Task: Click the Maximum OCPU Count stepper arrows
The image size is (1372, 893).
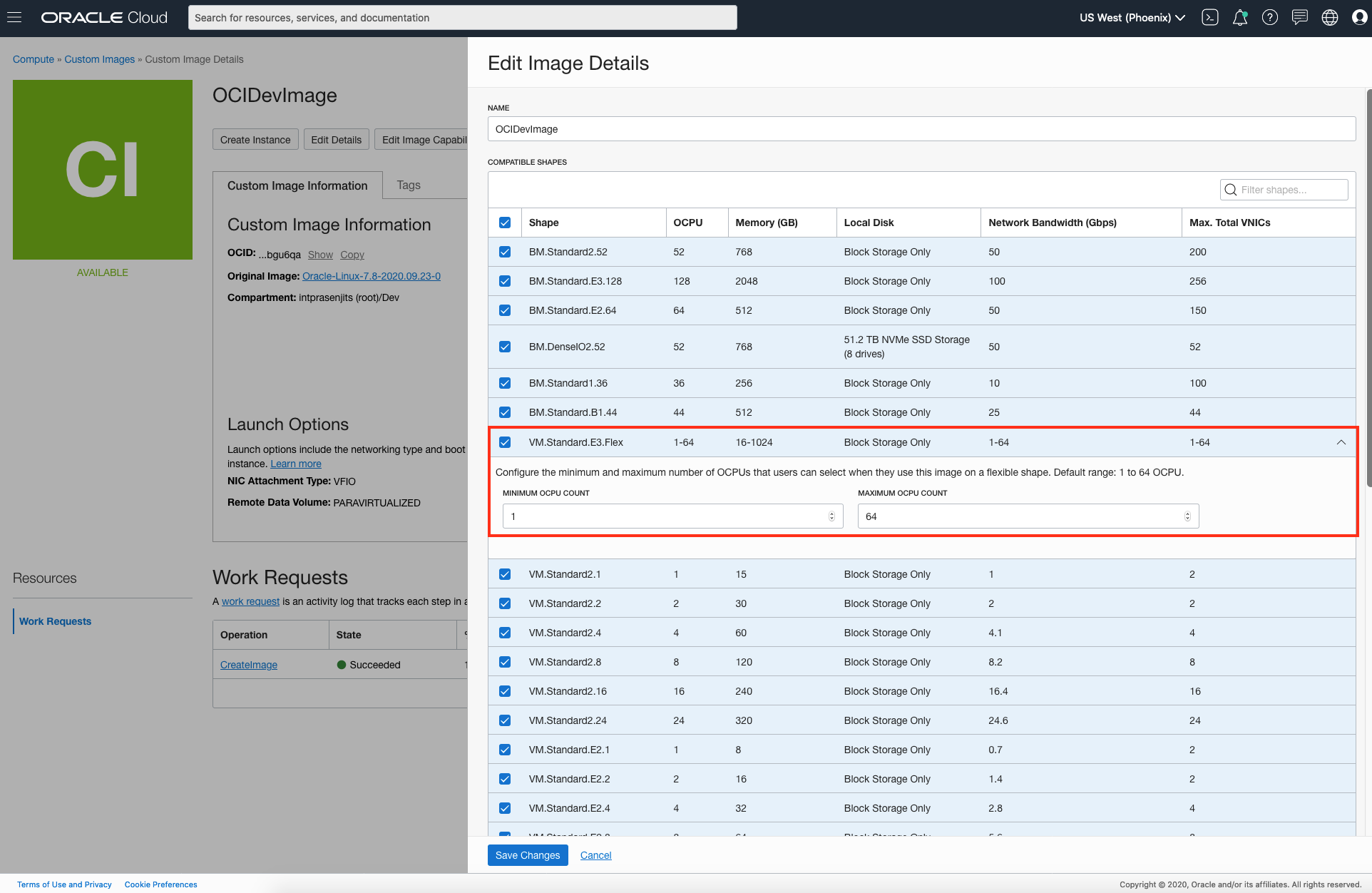Action: click(x=1187, y=516)
